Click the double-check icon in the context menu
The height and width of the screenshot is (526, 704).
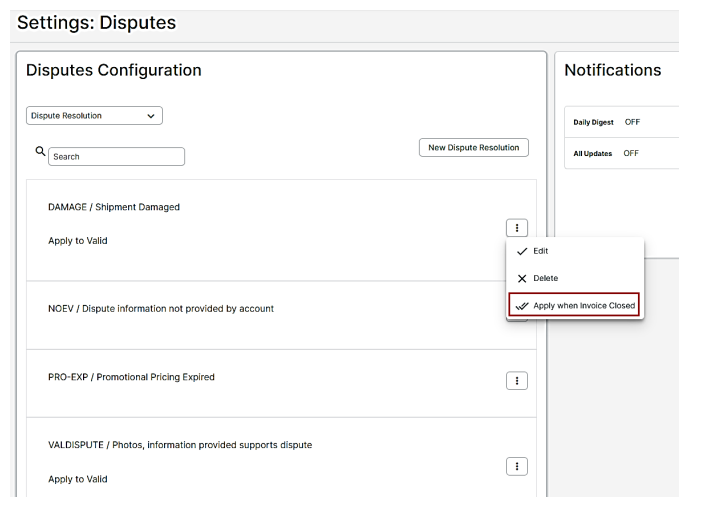point(522,306)
